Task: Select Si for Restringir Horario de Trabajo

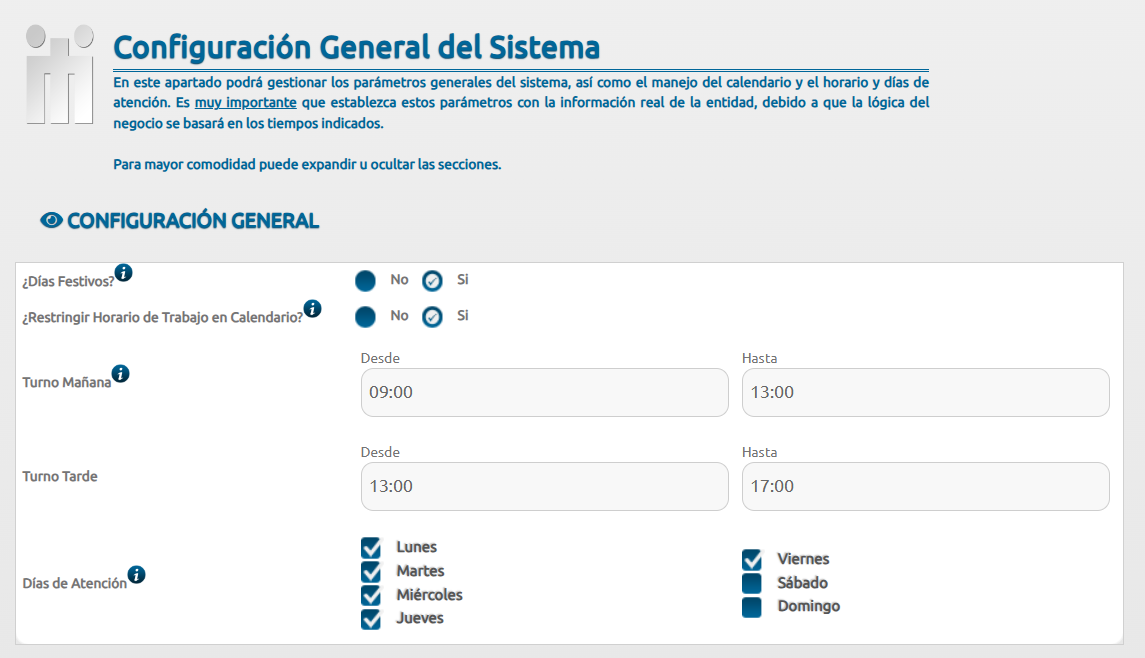Action: pos(432,317)
